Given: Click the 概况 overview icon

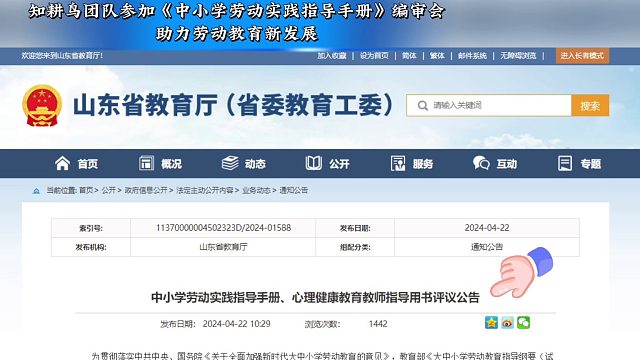Looking at the screenshot, I should coord(146,163).
